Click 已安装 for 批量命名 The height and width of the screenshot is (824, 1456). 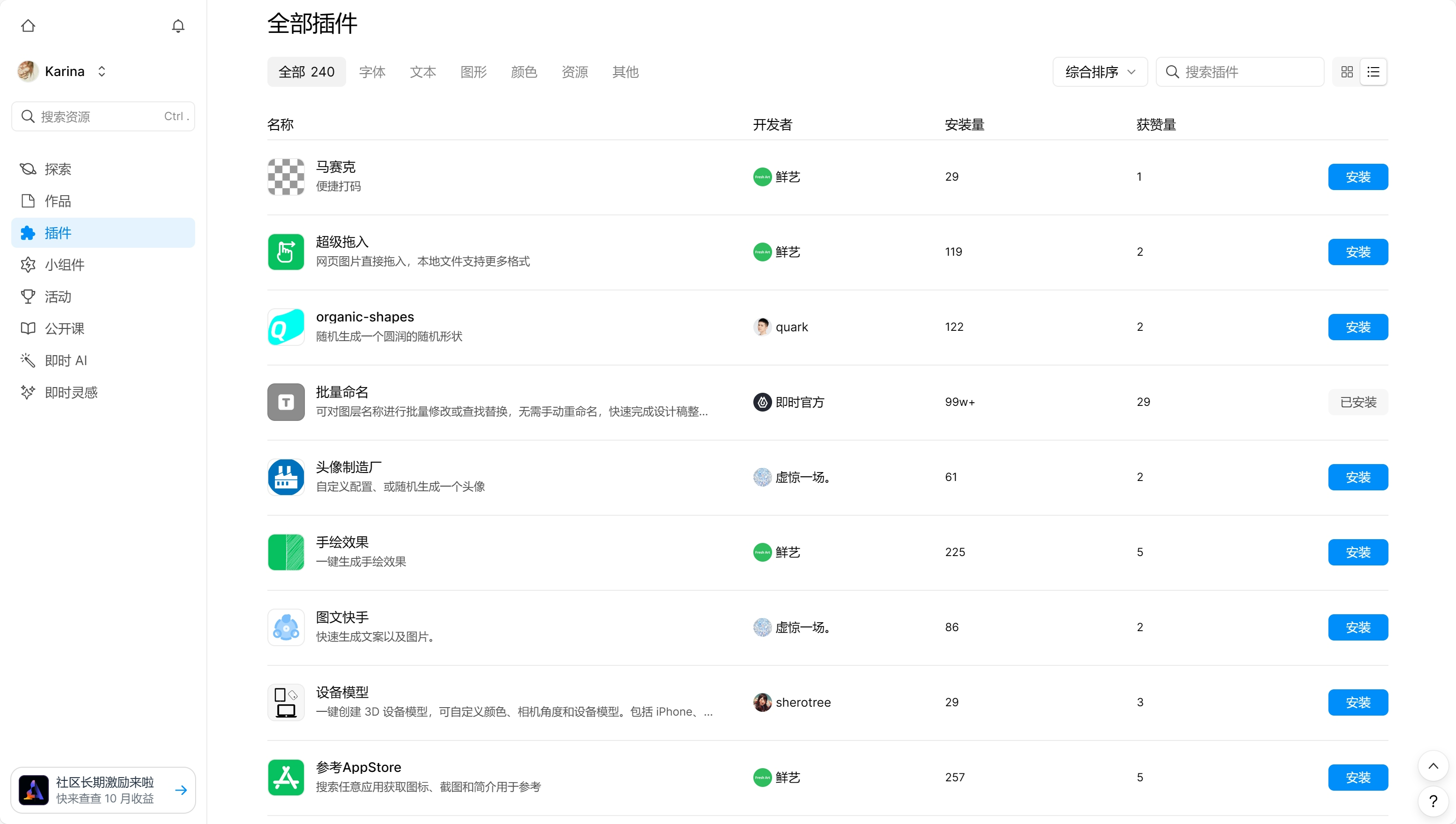tap(1357, 402)
